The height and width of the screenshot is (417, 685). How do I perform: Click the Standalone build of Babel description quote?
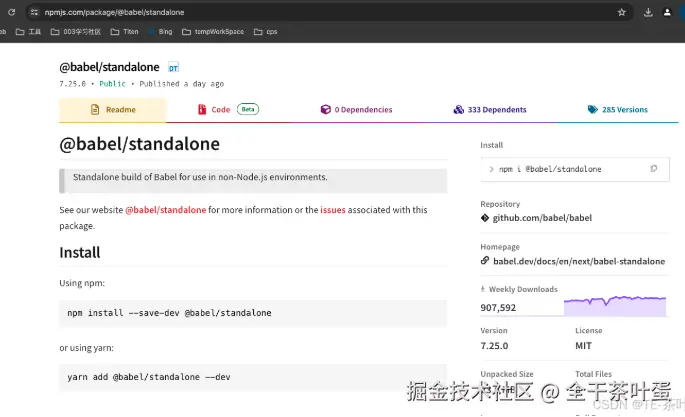pyautogui.click(x=253, y=181)
